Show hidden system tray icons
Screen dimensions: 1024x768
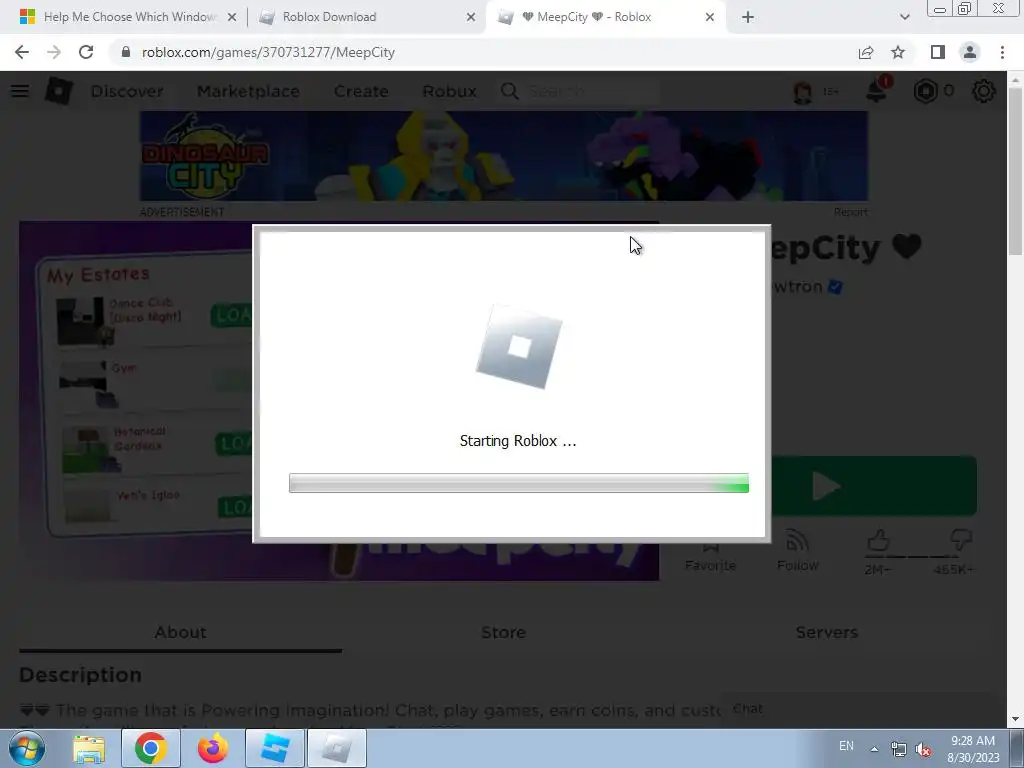pyautogui.click(x=874, y=749)
